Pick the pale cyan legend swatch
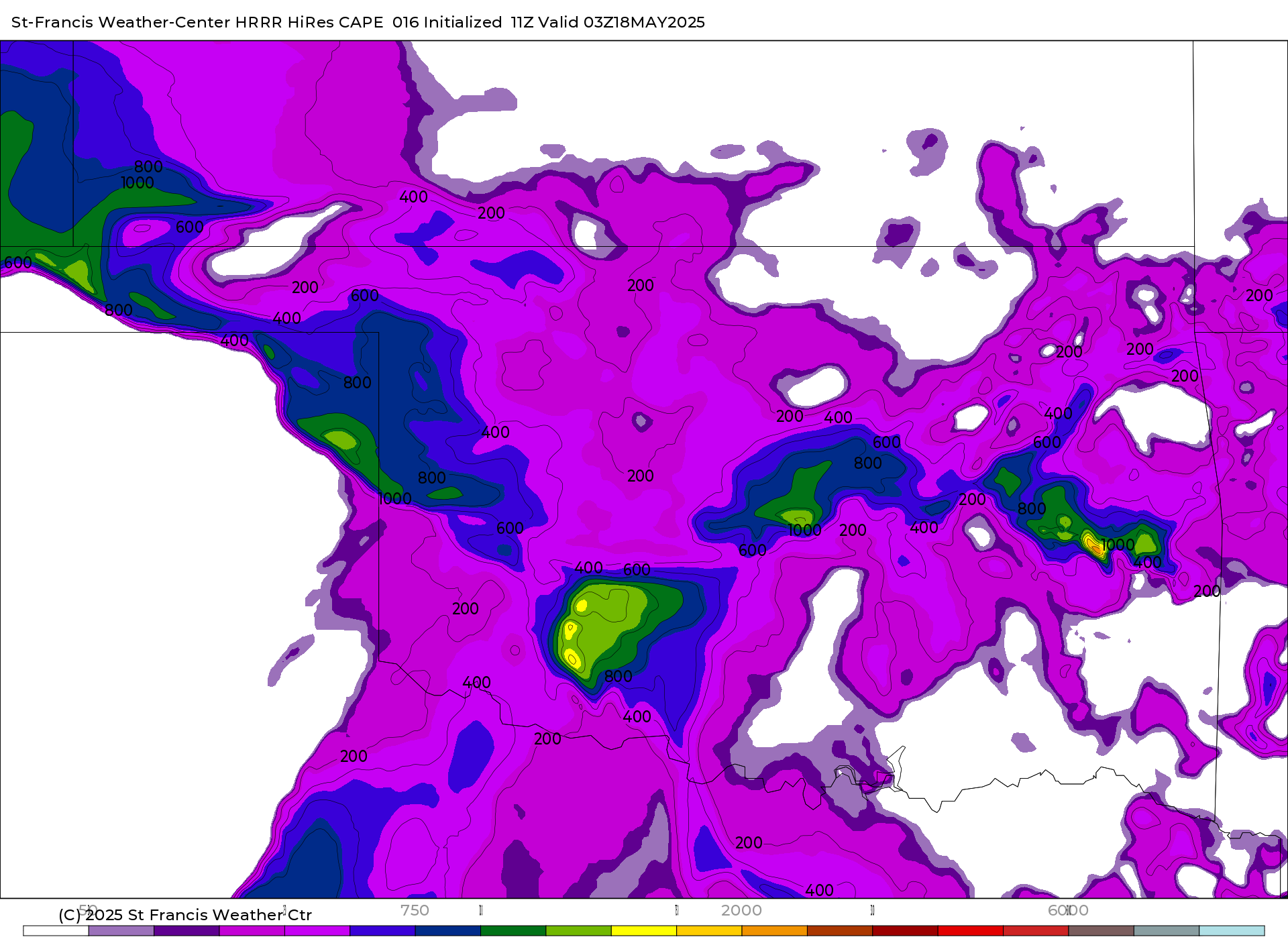Viewport: 1288px width, 939px height. [1232, 931]
